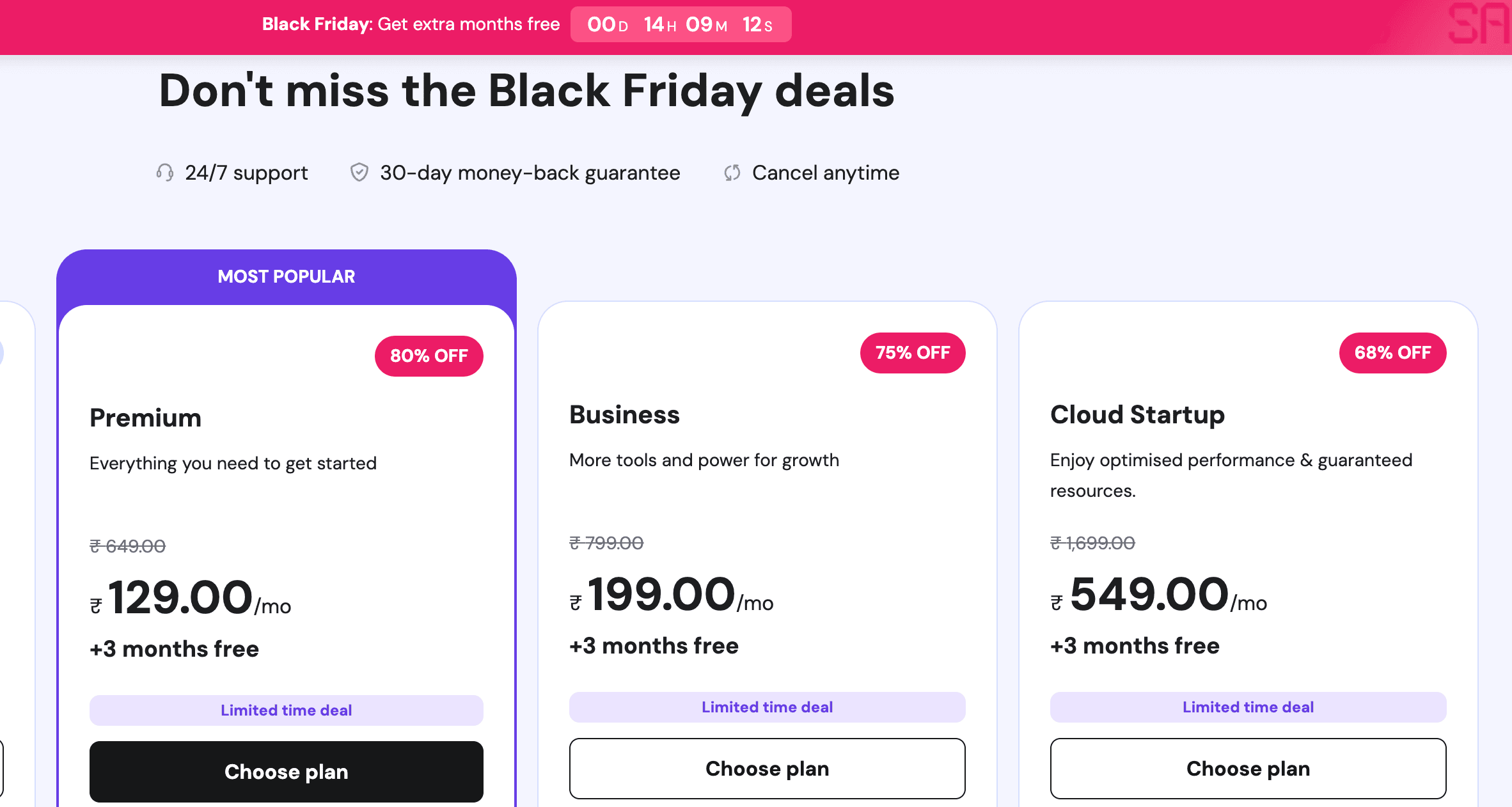Click the crossed-out ₹1,699.00 price
Screen dimensions: 1512x807
(1092, 543)
